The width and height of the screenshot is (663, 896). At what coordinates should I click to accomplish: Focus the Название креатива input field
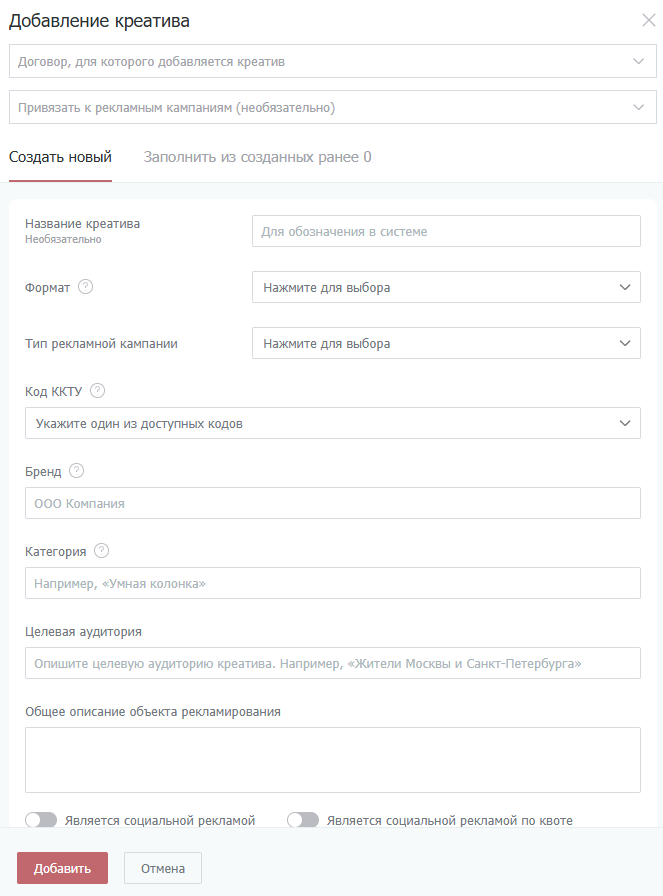[x=446, y=231]
